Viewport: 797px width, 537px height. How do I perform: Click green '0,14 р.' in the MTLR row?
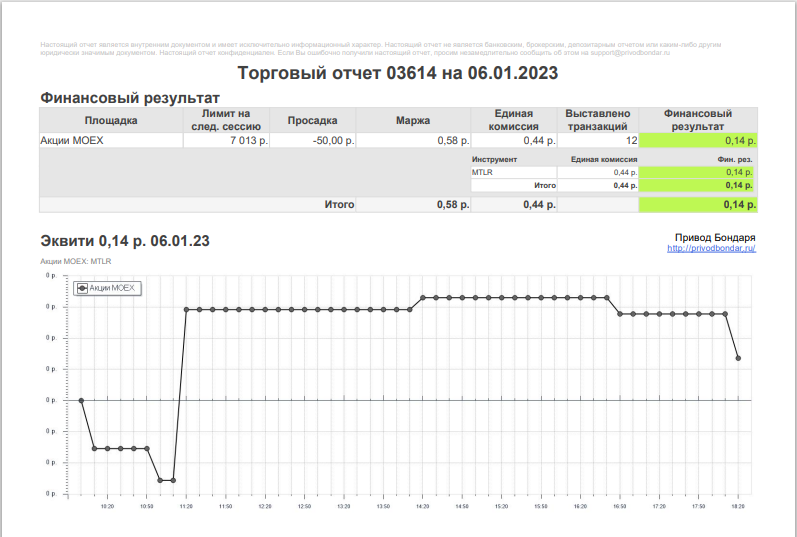point(698,172)
